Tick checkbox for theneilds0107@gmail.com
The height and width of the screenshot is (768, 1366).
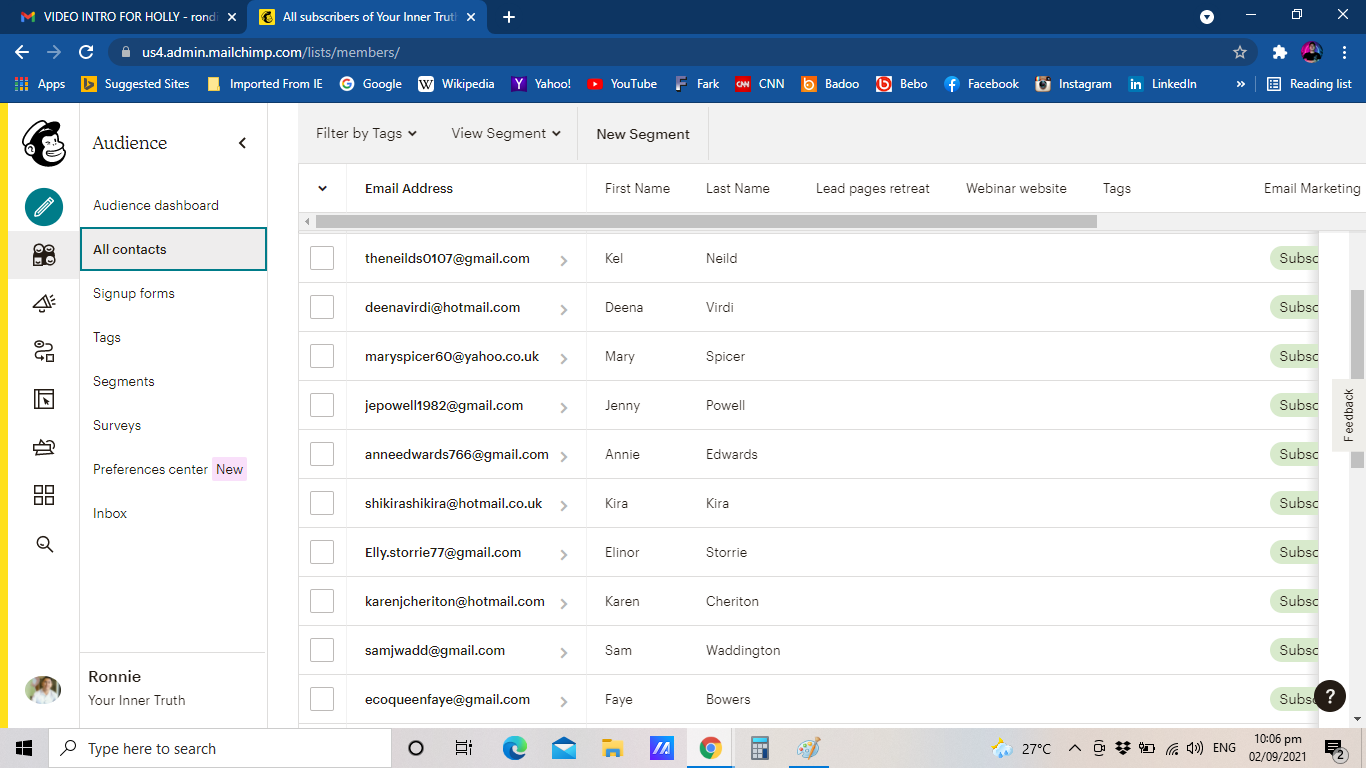[x=322, y=258]
